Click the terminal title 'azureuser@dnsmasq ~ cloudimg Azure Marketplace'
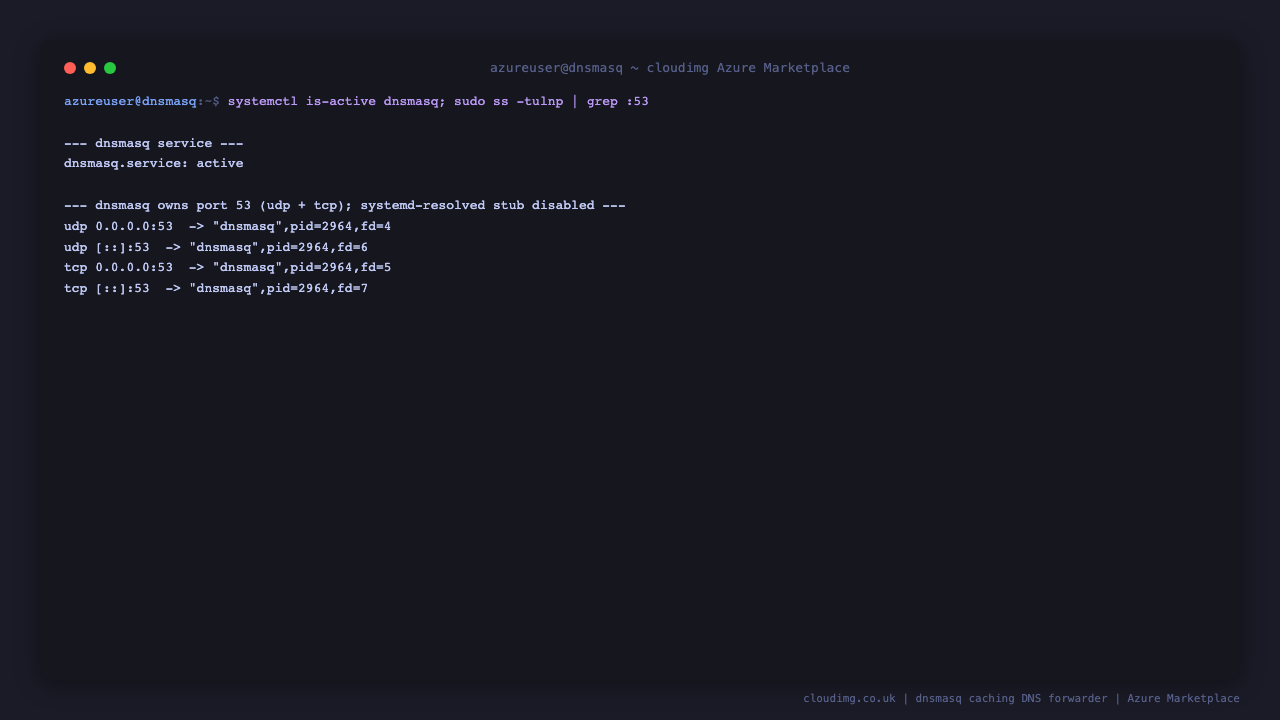Screen dimensions: 1280x720 click(670, 68)
